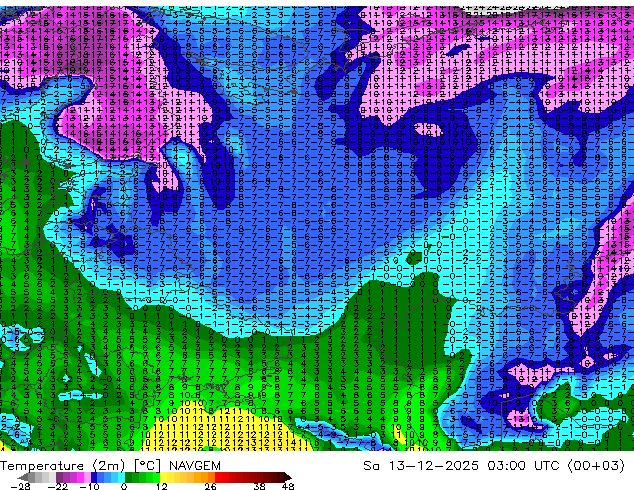634x490 pixels.
Task: Click the '-28' legend scale label
Action: (x=20, y=487)
